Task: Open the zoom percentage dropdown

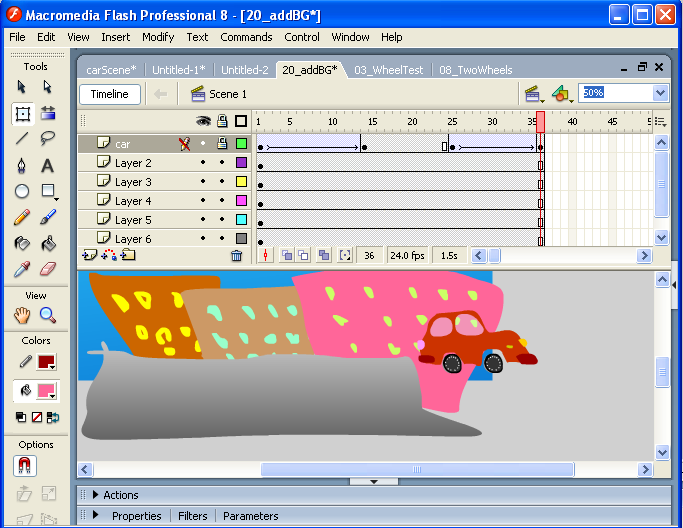Action: tap(660, 93)
